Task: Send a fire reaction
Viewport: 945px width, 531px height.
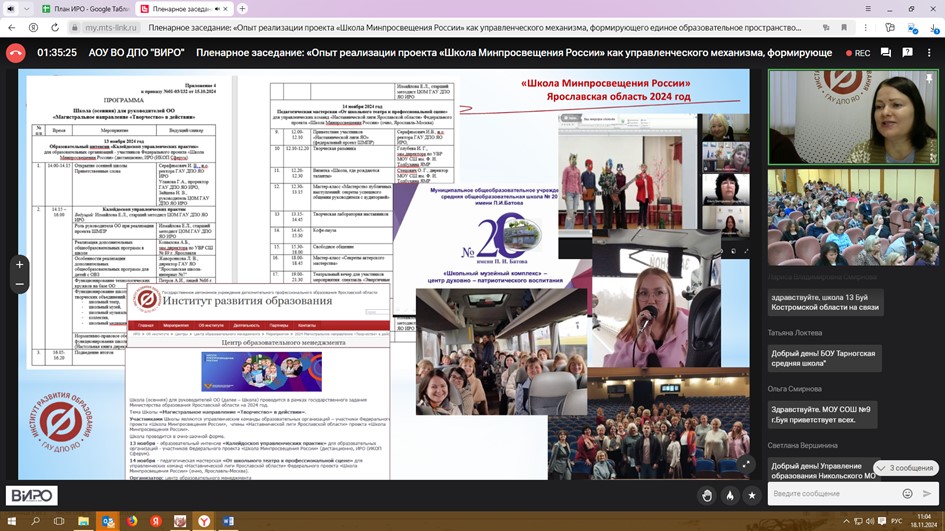Action: [x=730, y=495]
